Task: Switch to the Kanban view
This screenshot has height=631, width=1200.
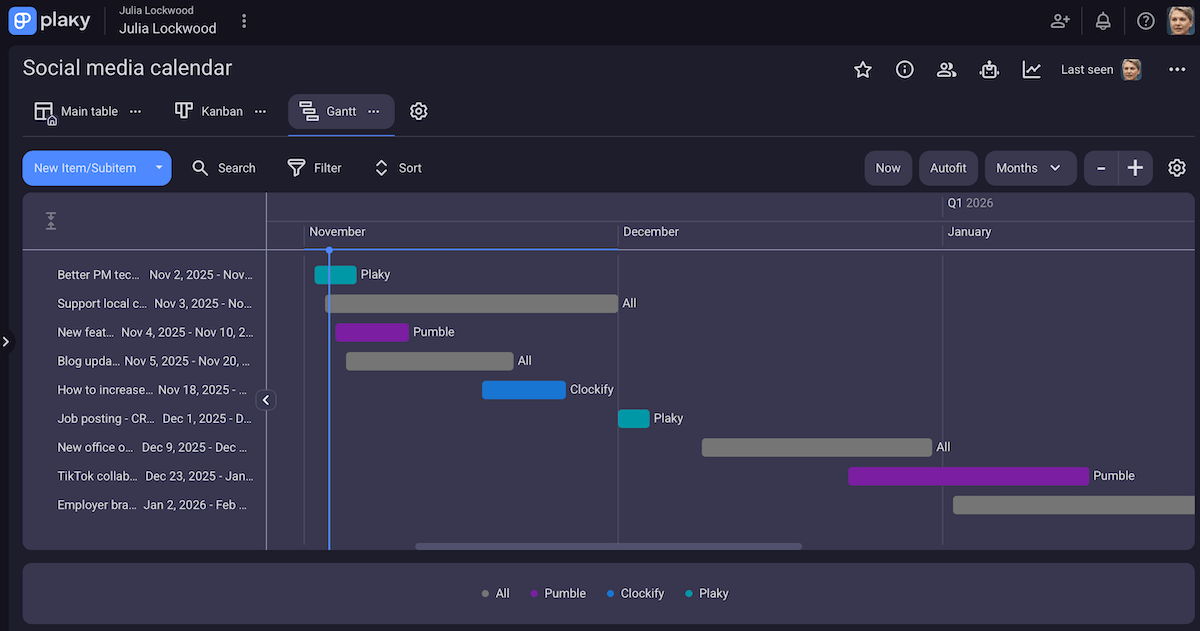Action: pyautogui.click(x=209, y=111)
